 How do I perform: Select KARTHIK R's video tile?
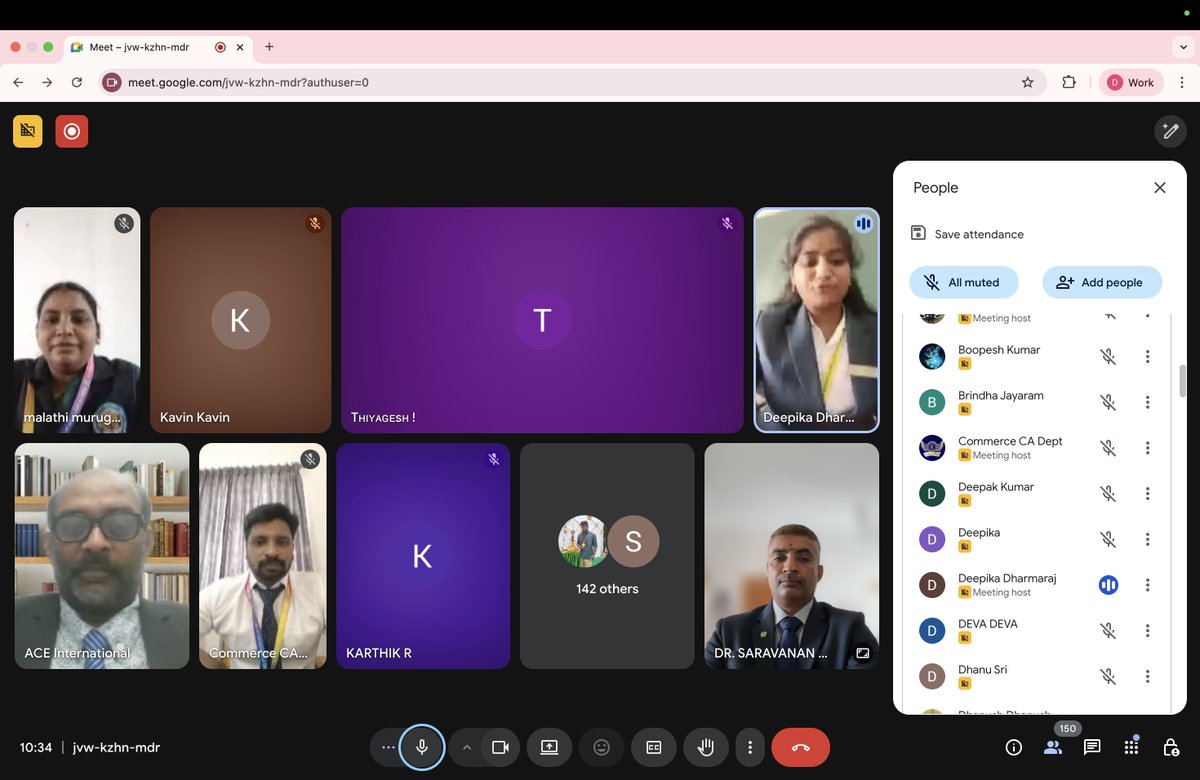pos(423,556)
